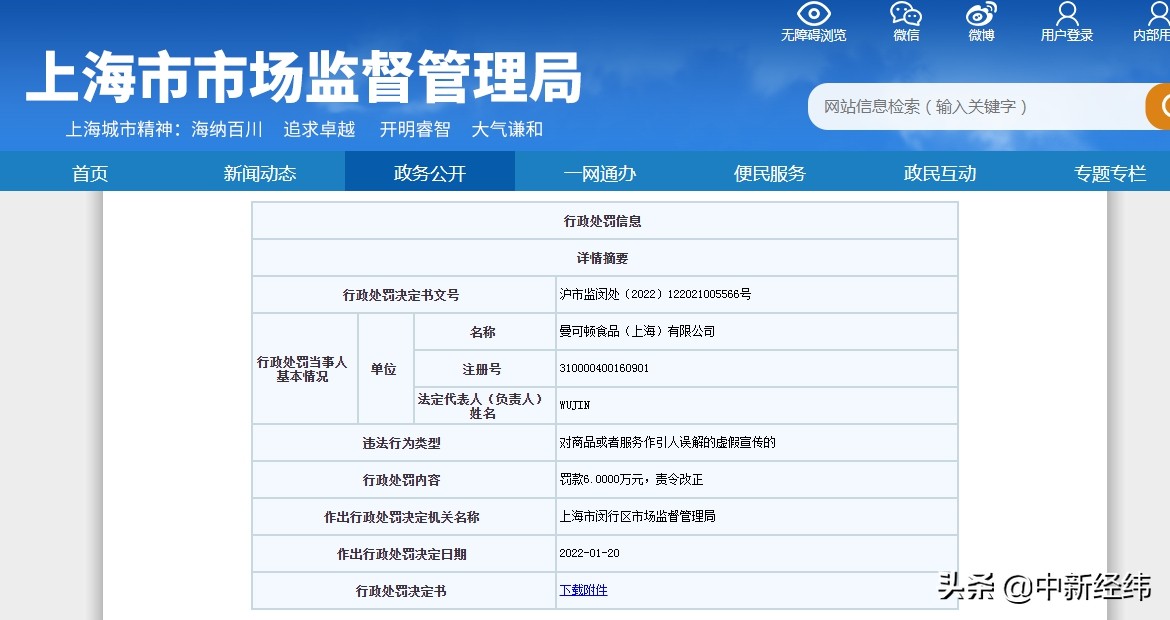Image resolution: width=1170 pixels, height=620 pixels.
Task: Click the 下载附件 download link
Action: [584, 590]
